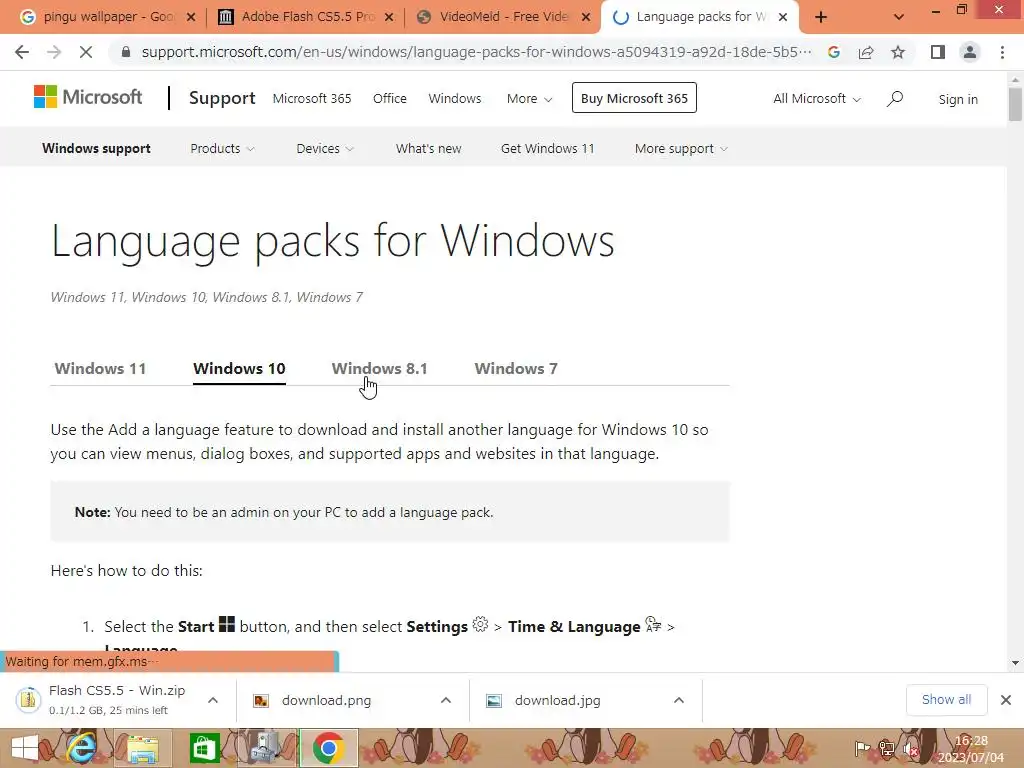Open the download.jpg options chevron
The image size is (1024, 768).
pyautogui.click(x=679, y=700)
